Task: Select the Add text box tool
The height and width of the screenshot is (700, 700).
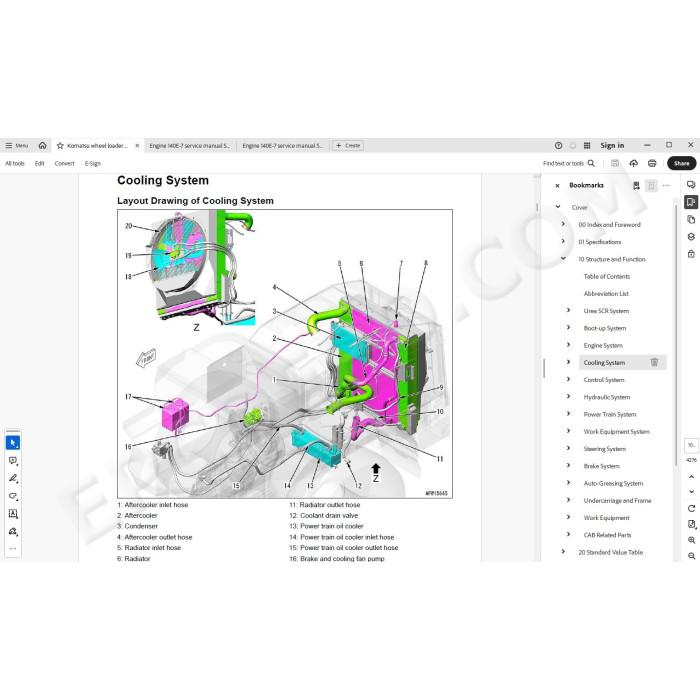Action: point(13,514)
